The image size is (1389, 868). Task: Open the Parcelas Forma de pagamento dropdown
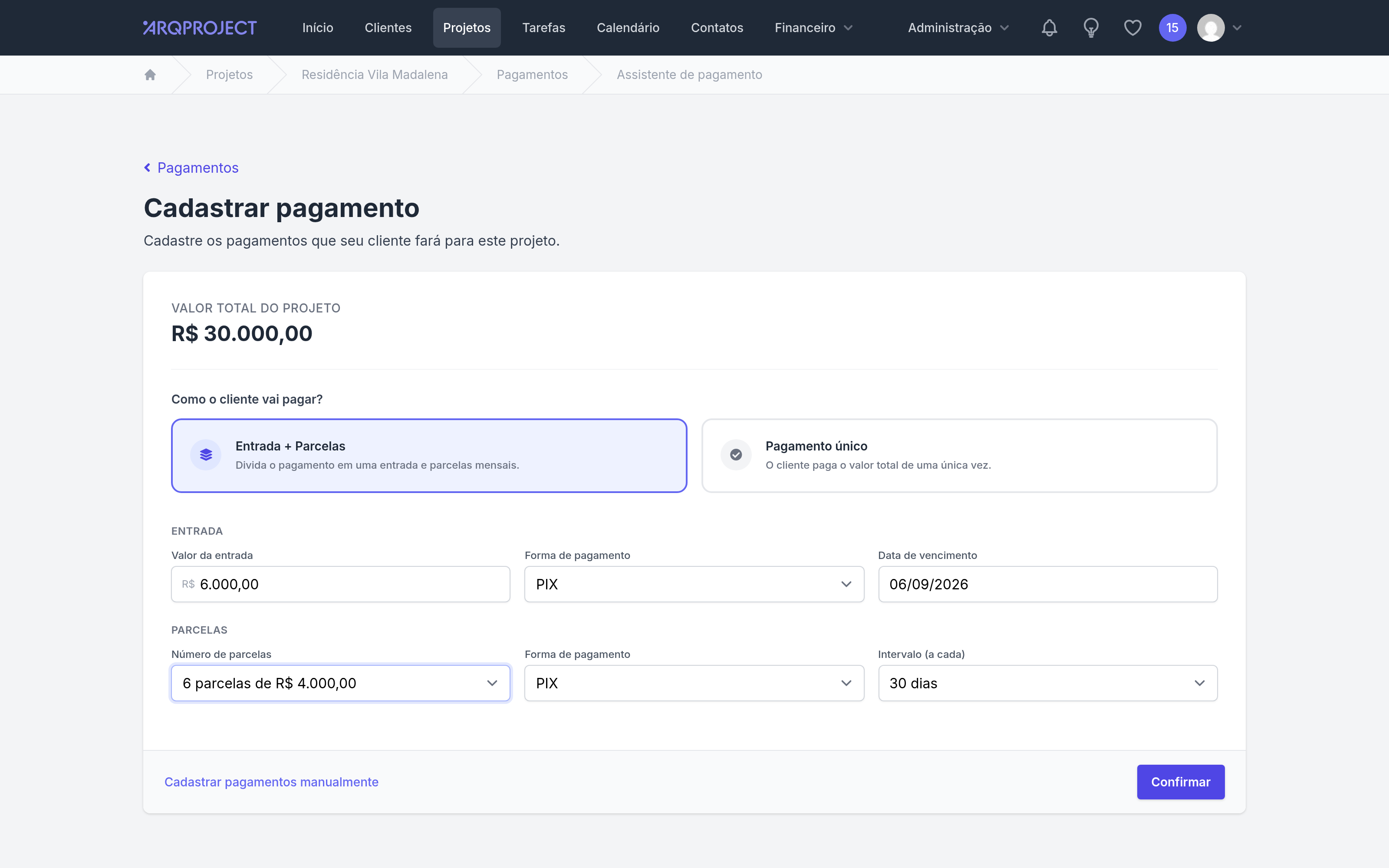(x=694, y=683)
